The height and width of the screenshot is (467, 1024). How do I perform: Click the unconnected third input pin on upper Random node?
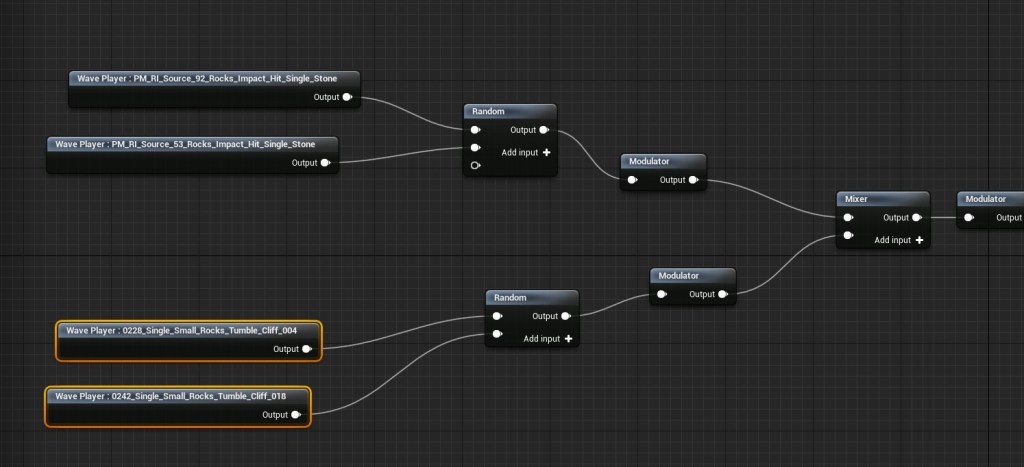[x=475, y=166]
